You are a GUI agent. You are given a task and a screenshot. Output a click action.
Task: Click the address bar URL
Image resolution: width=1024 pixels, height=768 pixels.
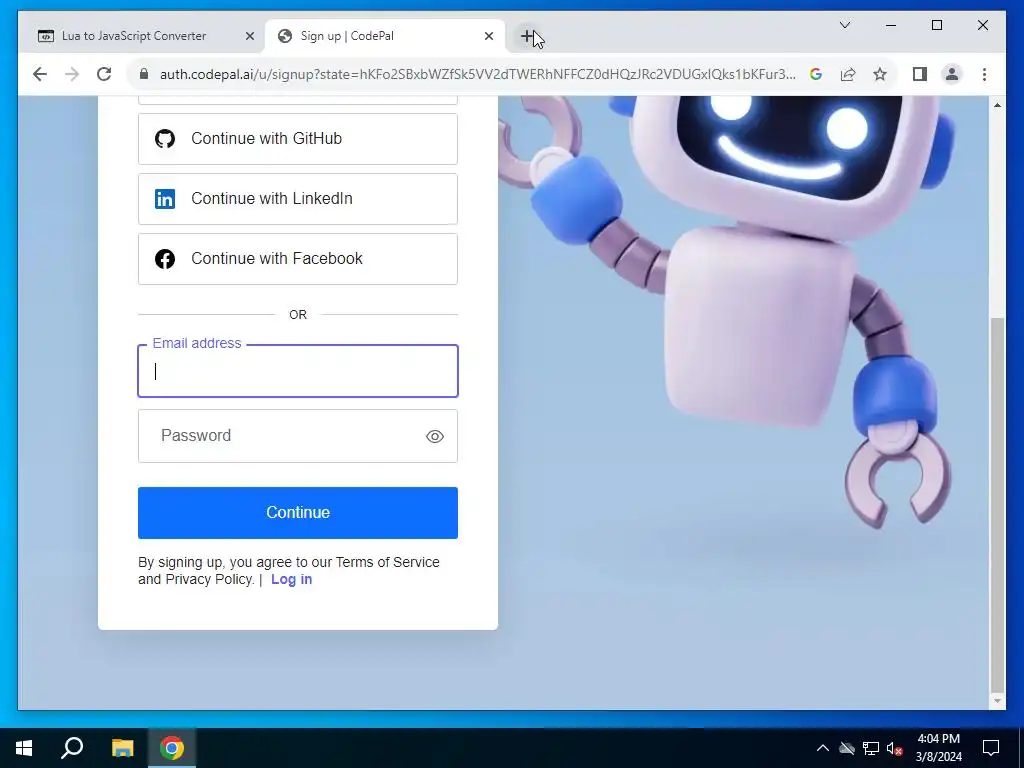click(477, 74)
